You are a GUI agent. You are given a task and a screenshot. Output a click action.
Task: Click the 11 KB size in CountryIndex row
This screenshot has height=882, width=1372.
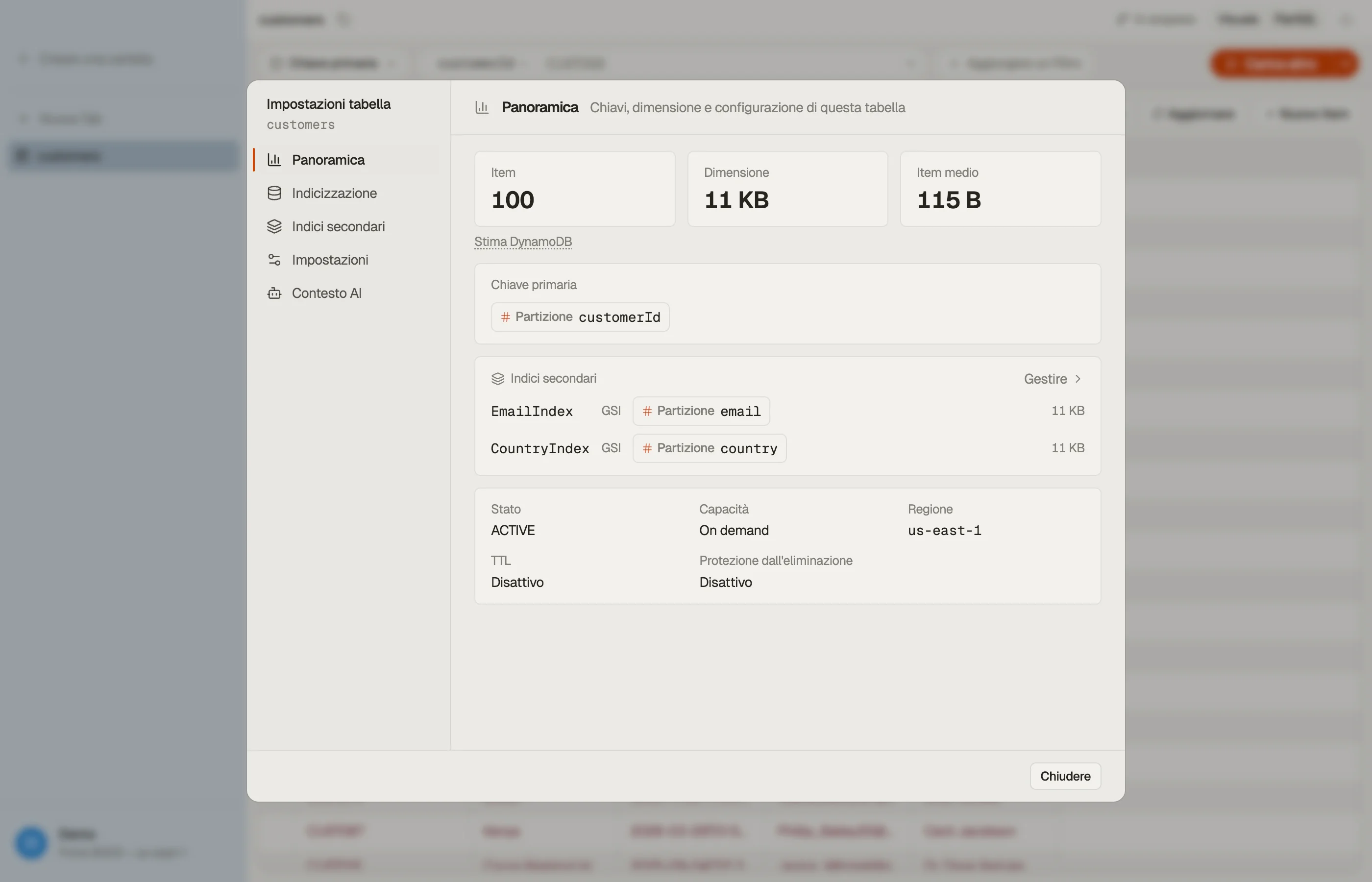tap(1067, 448)
